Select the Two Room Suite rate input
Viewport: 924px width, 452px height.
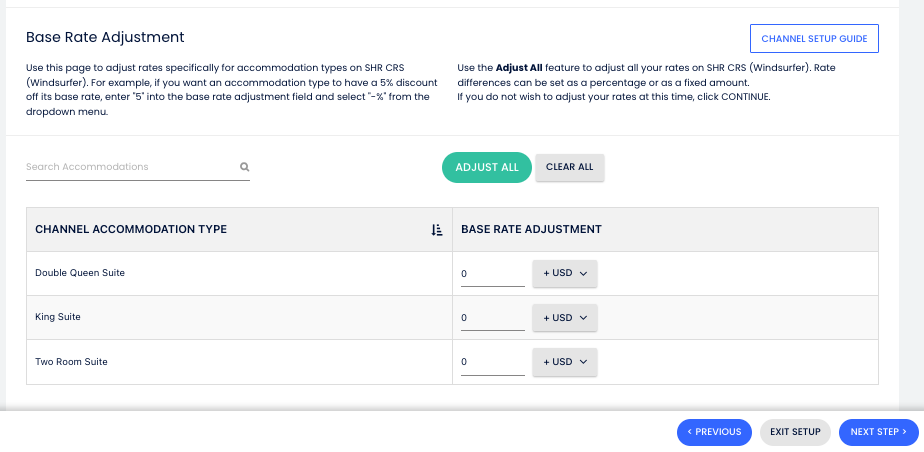(x=492, y=362)
